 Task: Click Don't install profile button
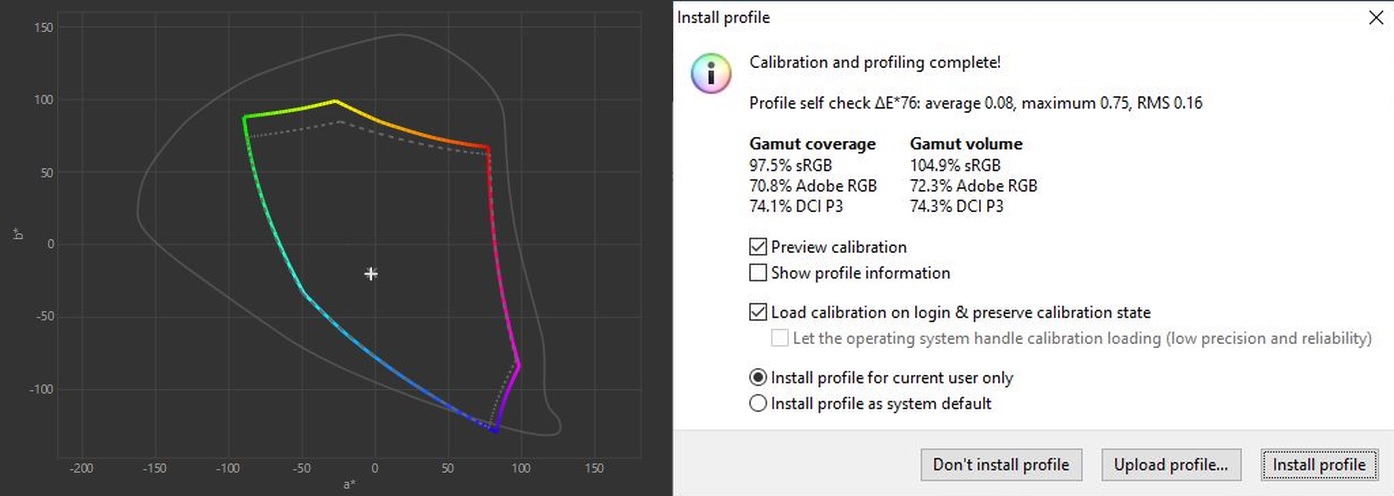[x=1001, y=464]
